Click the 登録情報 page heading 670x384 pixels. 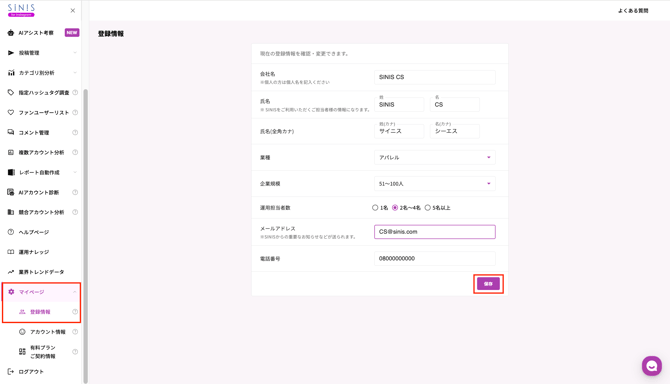click(x=111, y=34)
